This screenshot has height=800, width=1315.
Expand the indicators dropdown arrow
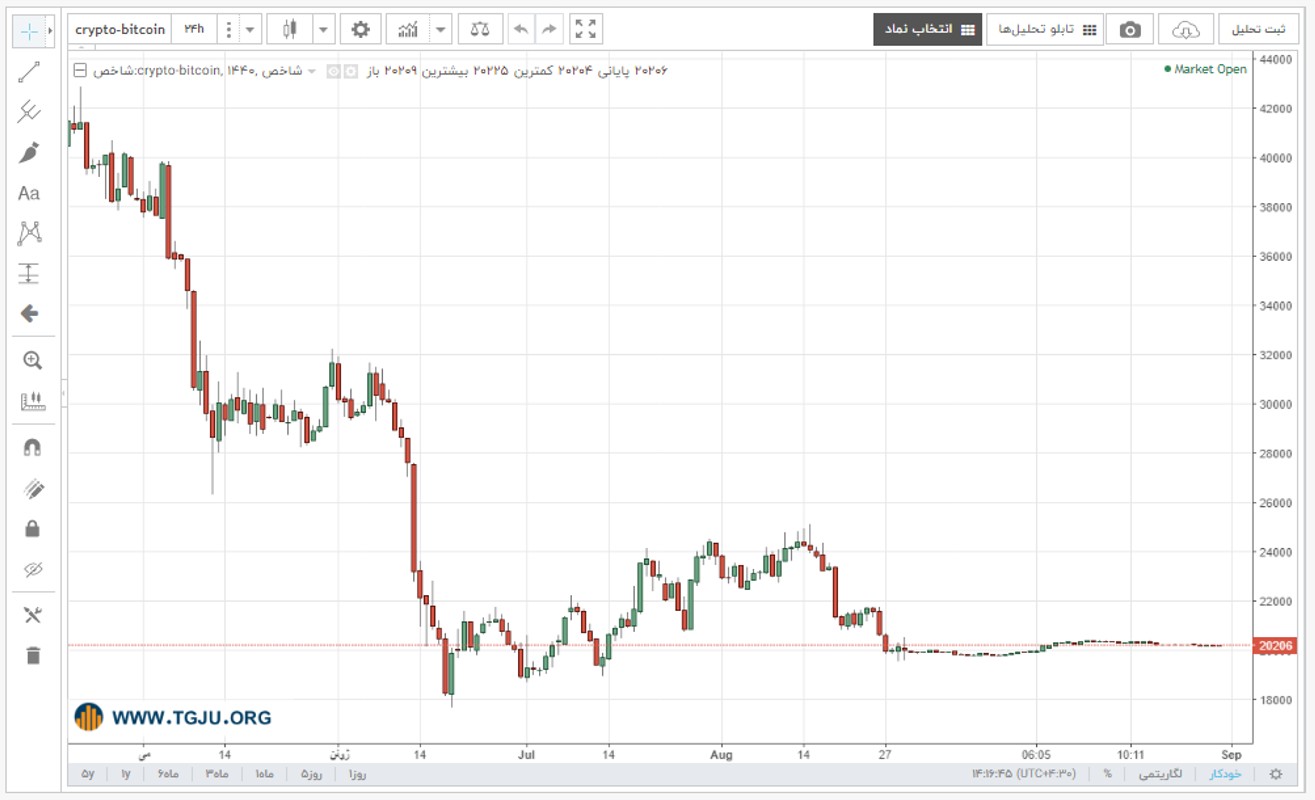pyautogui.click(x=441, y=30)
